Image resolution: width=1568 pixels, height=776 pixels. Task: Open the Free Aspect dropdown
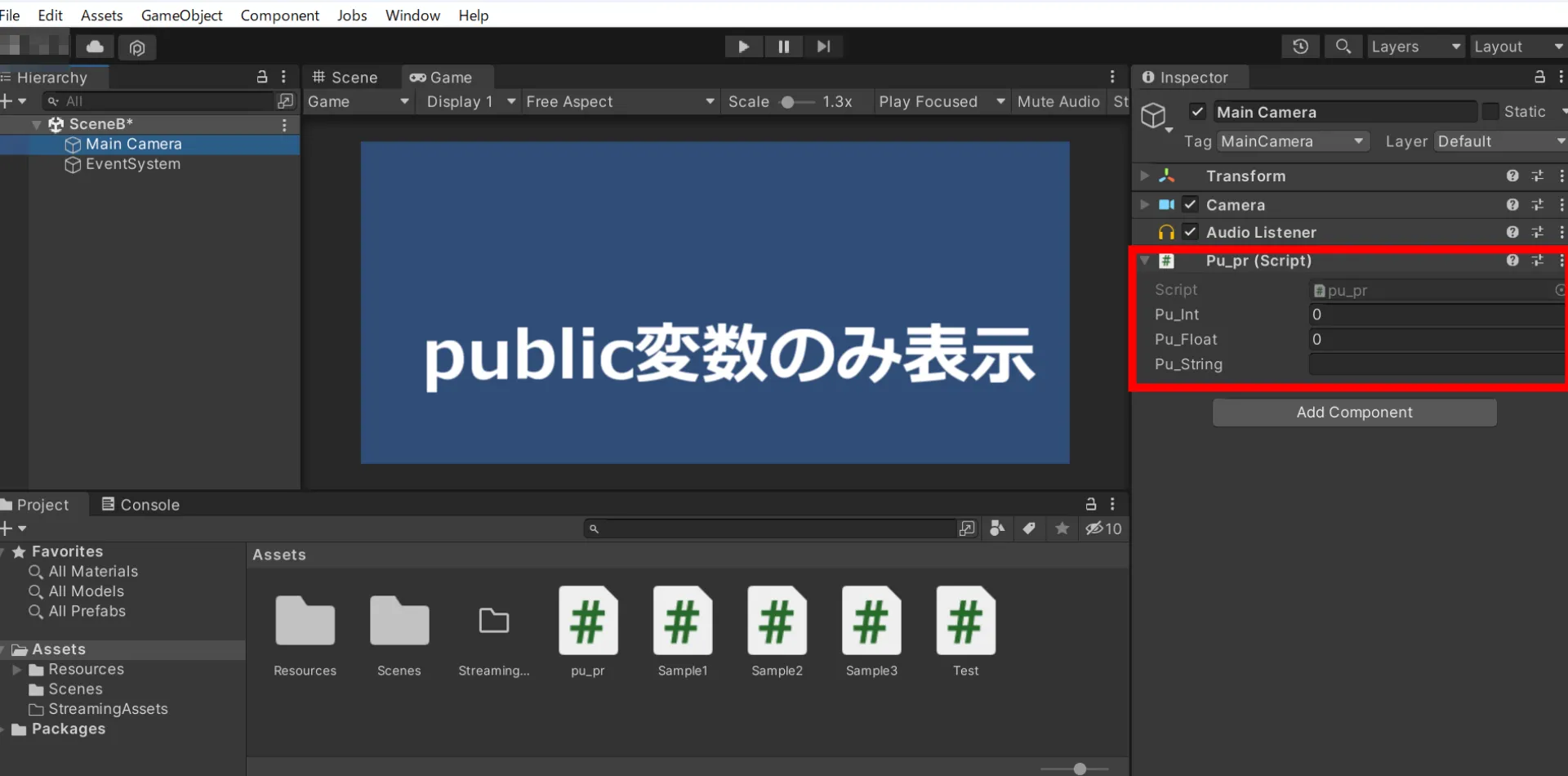[620, 101]
